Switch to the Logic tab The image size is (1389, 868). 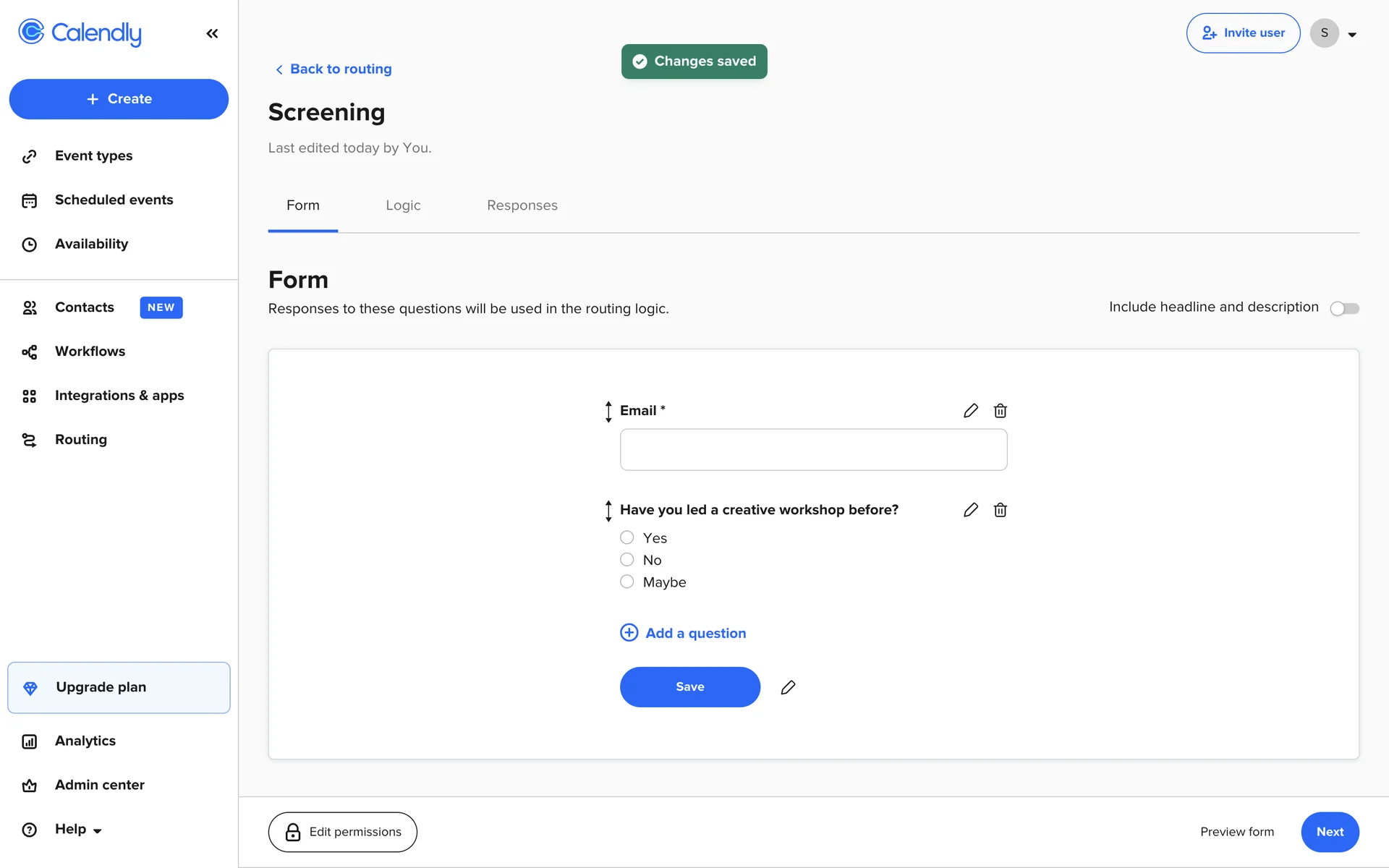[403, 205]
